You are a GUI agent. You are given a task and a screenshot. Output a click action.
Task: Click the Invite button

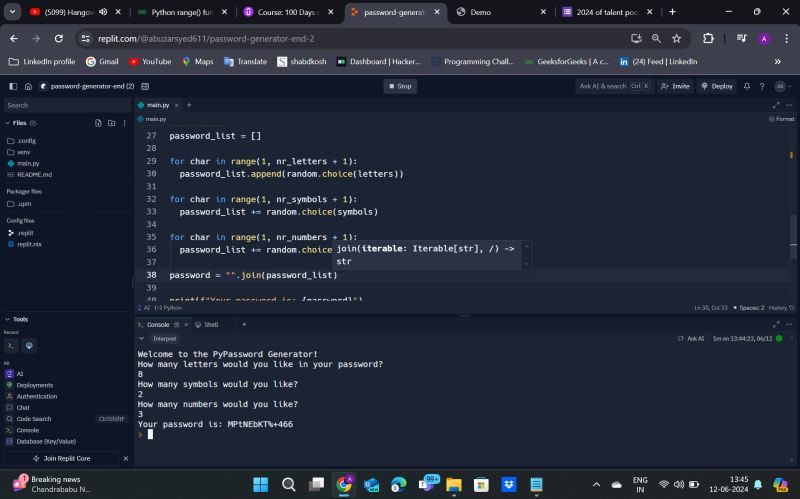point(676,86)
